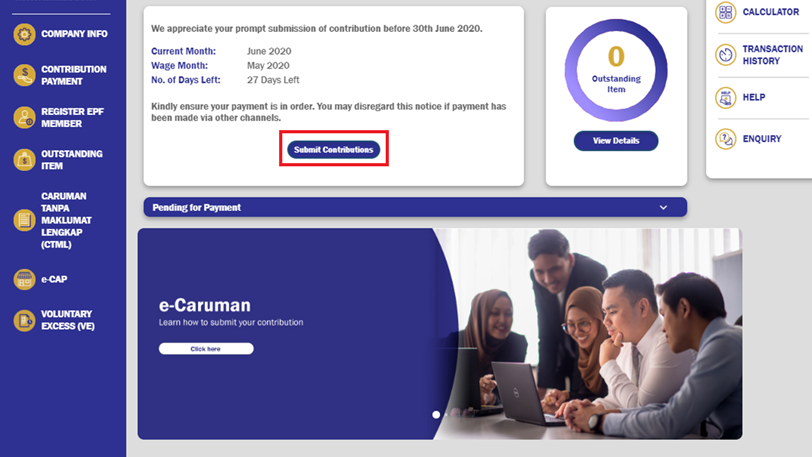Open the Register EPF Member icon
Viewport: 812px width, 457px height.
24,118
